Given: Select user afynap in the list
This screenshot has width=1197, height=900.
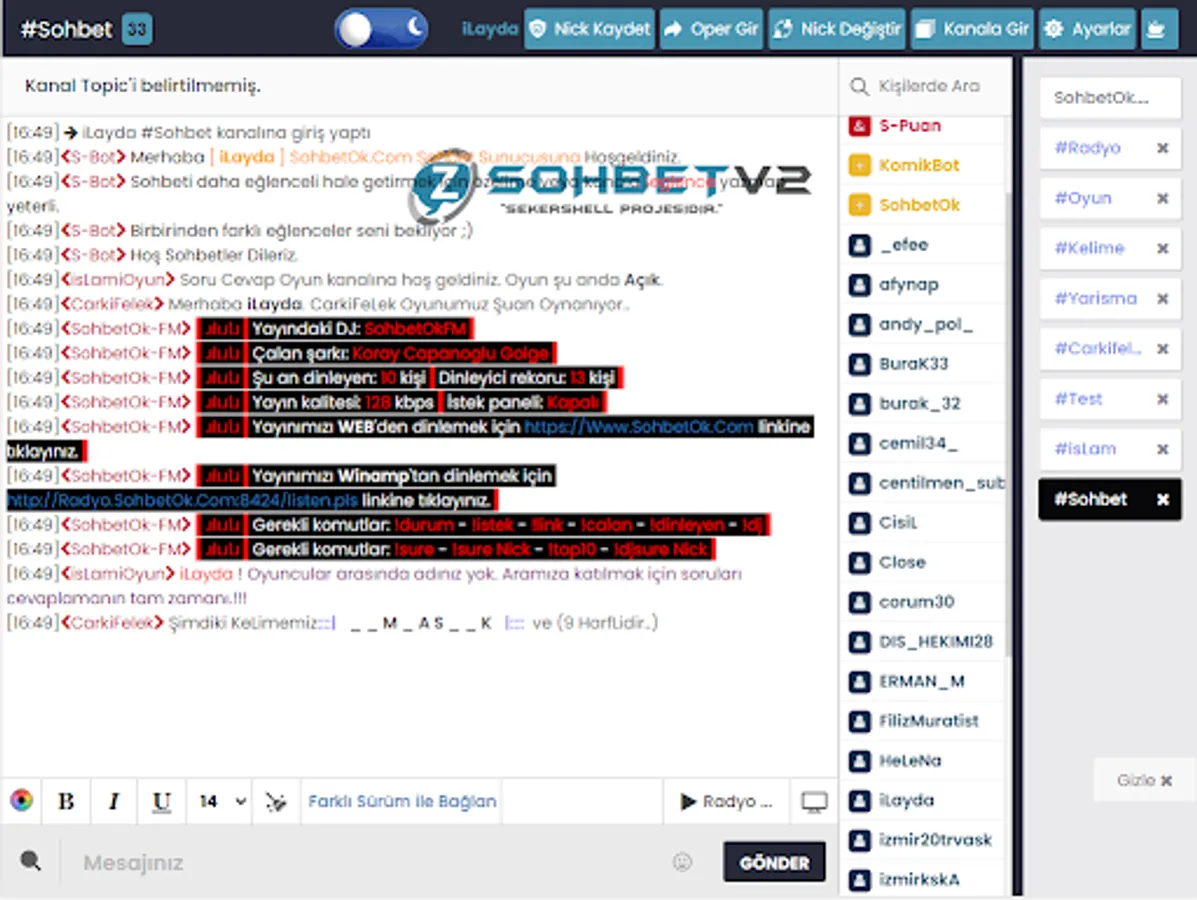Looking at the screenshot, I should tap(908, 285).
